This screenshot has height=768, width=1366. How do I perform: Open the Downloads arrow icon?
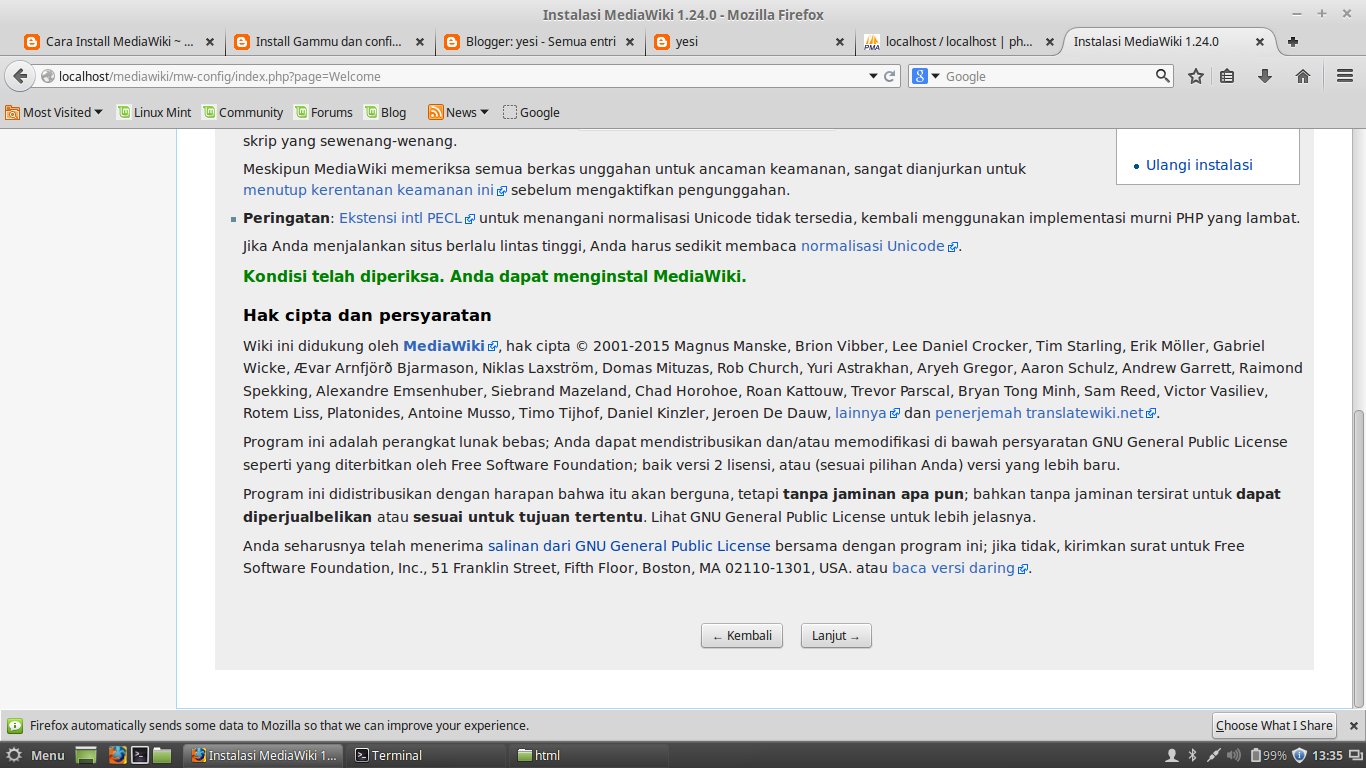(1264, 76)
